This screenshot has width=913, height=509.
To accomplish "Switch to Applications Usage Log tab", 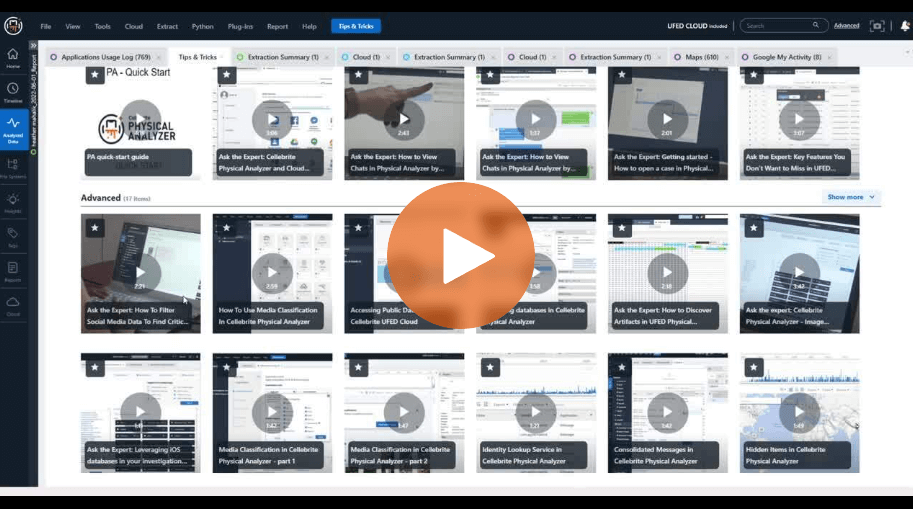I will 105,57.
